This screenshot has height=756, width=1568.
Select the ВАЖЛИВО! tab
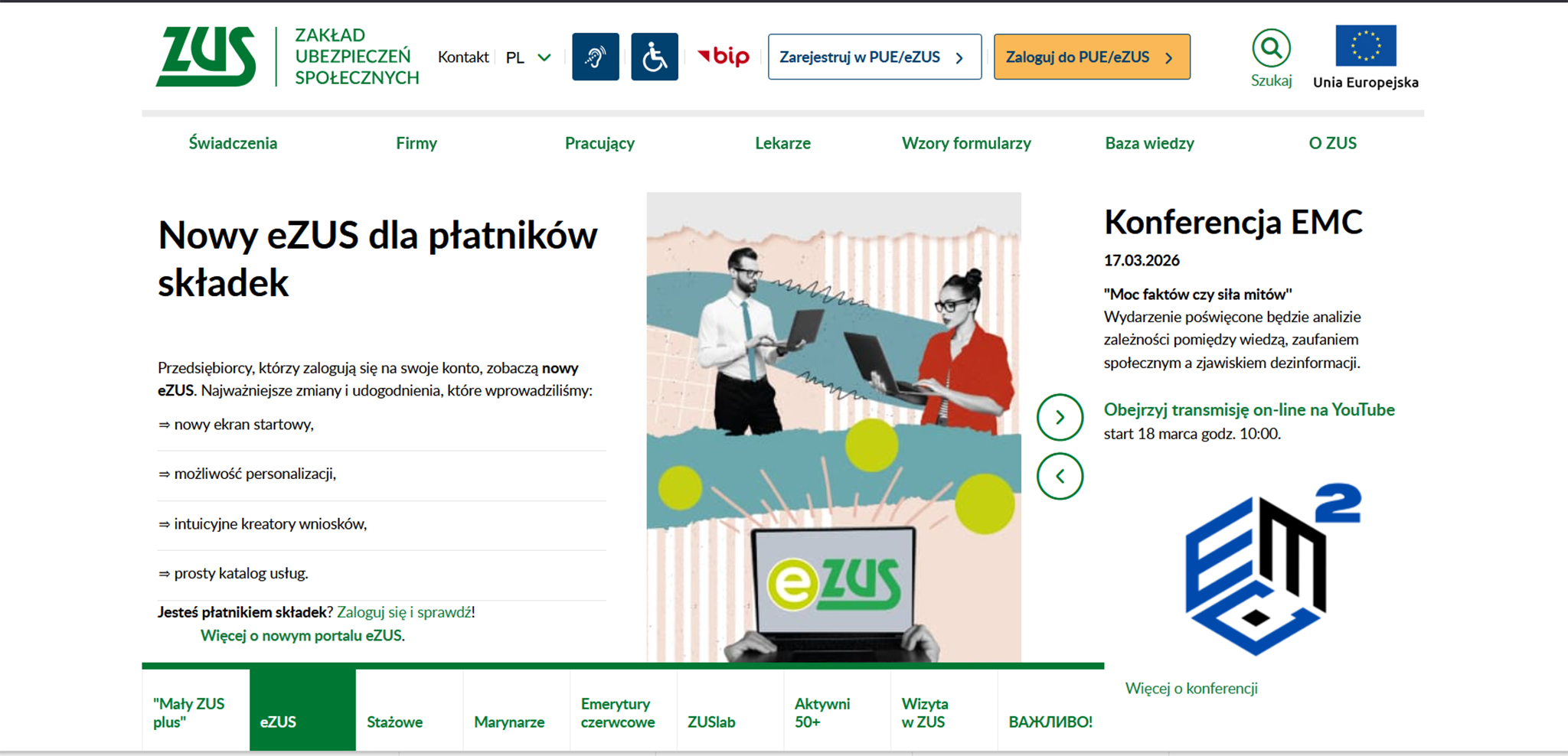point(1050,722)
